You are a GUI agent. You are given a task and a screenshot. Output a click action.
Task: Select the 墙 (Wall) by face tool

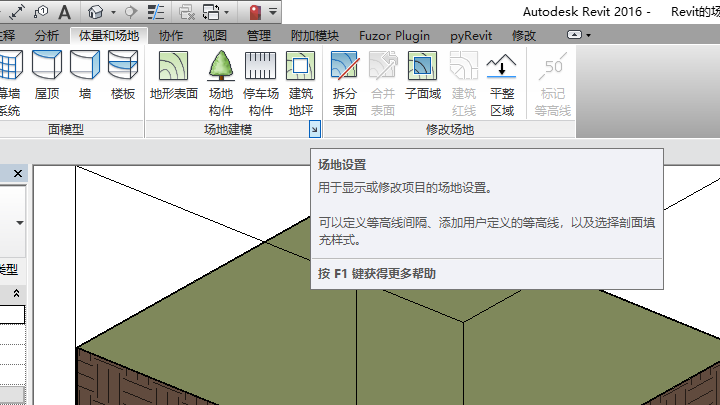85,75
